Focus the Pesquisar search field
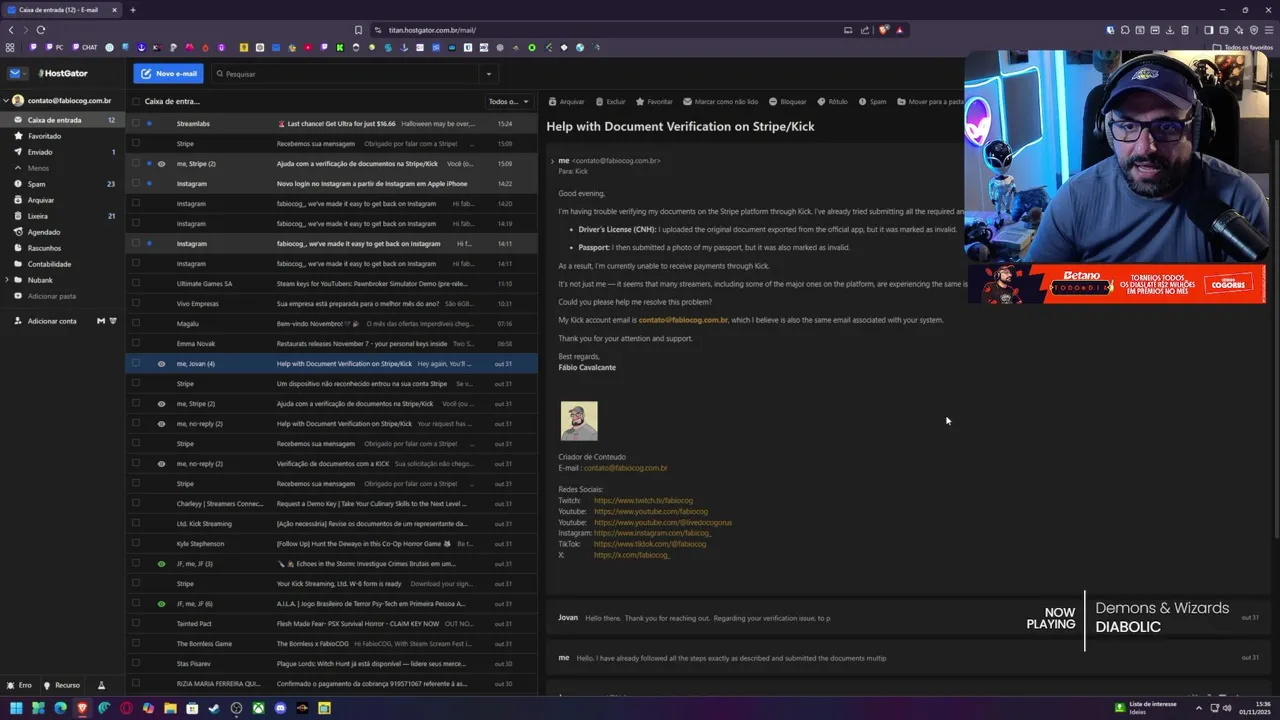This screenshot has height=720, width=1280. coord(345,73)
